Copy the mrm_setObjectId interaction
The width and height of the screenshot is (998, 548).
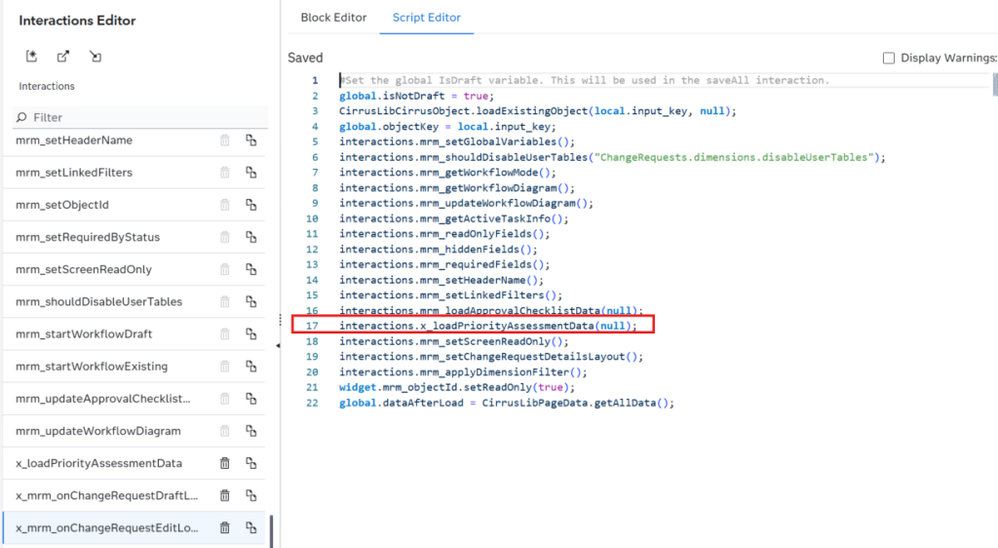[x=251, y=205]
